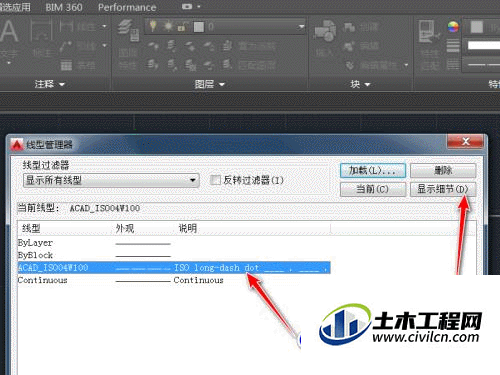Switch to the 精选应用 ribbon tab
Screen dimensions: 500x375
(x=15, y=7)
